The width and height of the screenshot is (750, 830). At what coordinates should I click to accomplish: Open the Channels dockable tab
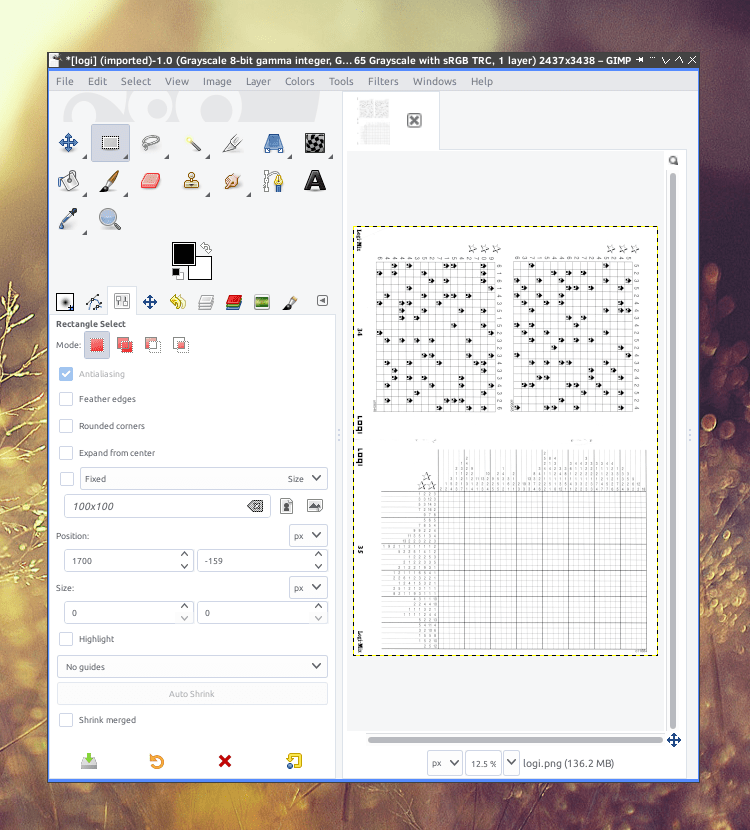[x=234, y=302]
